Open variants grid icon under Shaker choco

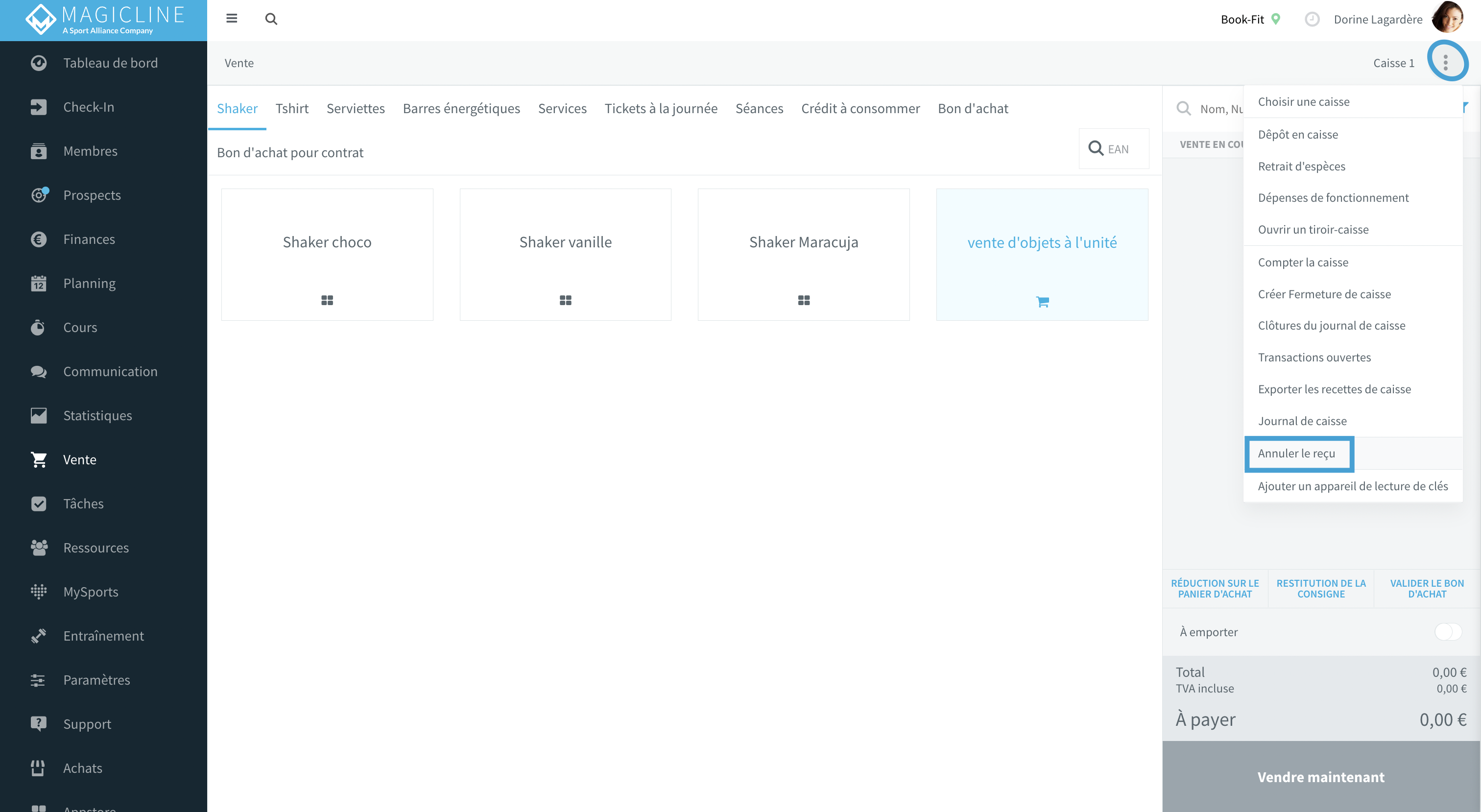tap(327, 300)
